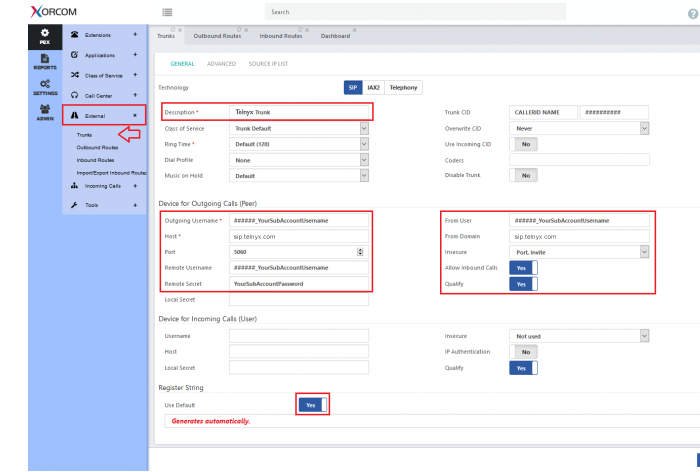Switch to the Dashboard tab

pos(335,36)
